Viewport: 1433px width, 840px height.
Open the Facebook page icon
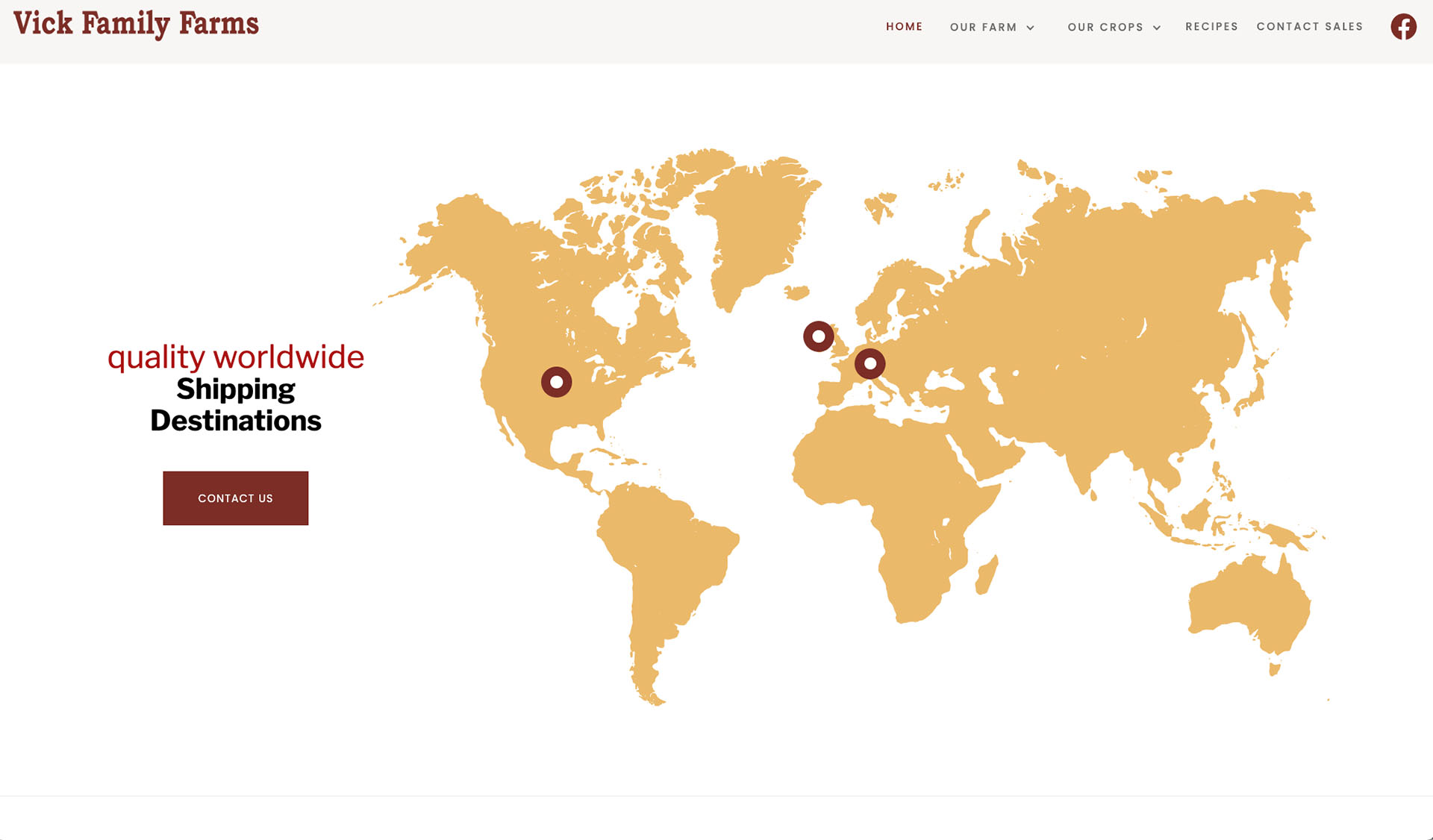point(1403,27)
